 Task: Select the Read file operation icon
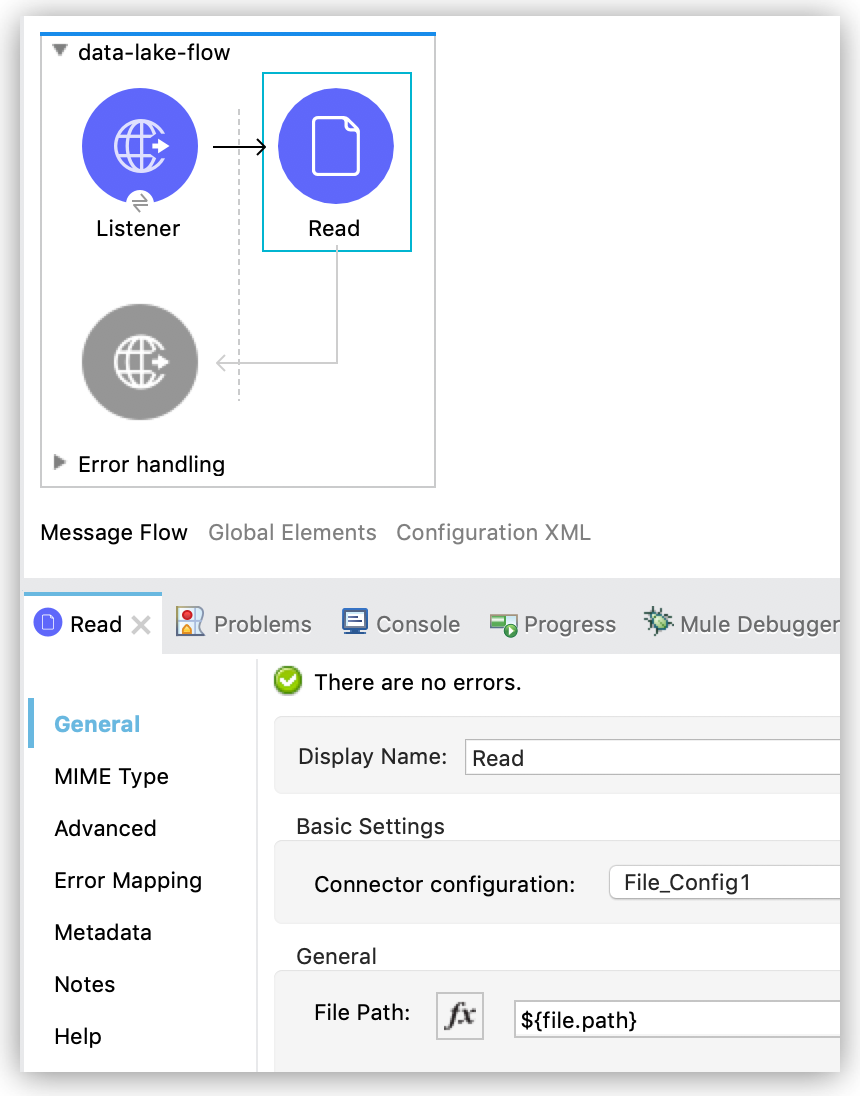[x=336, y=145]
